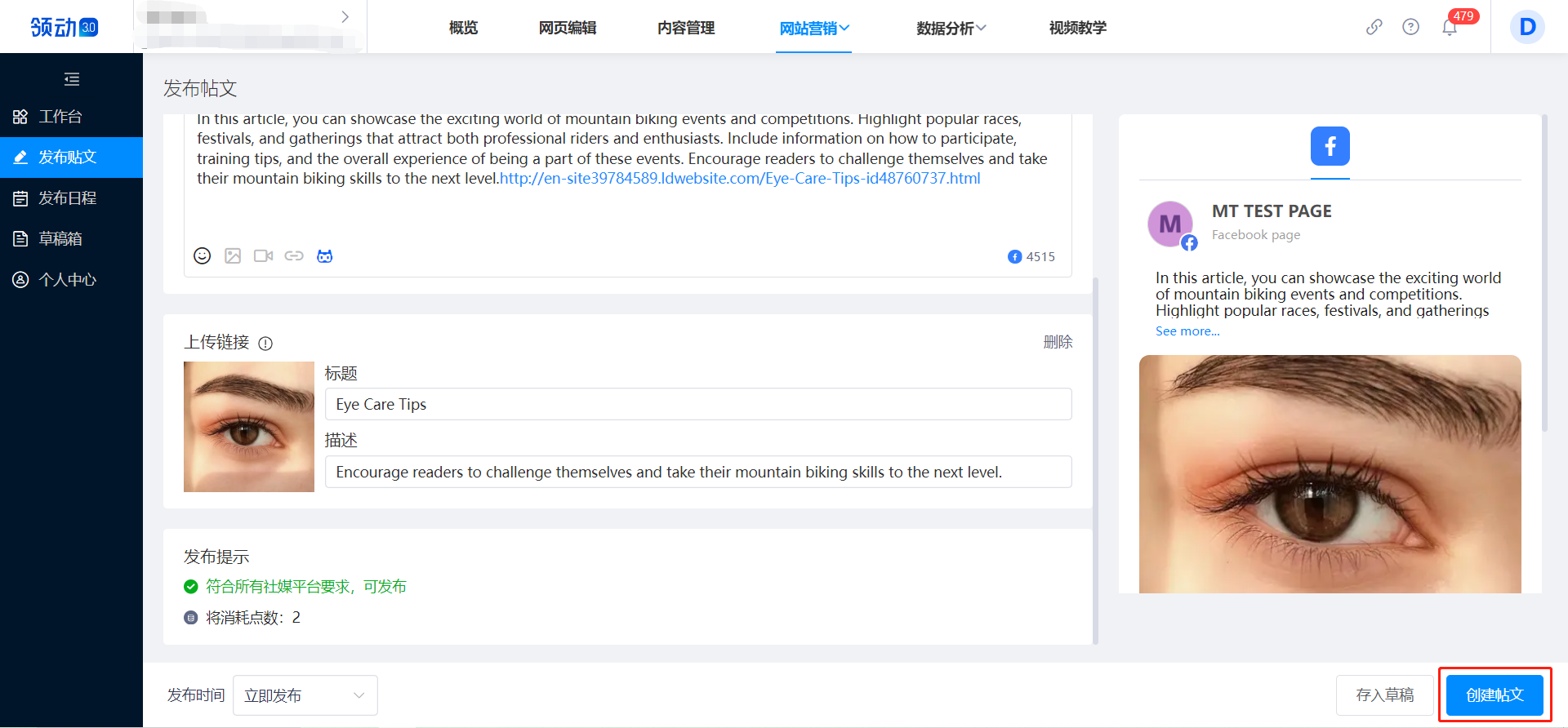Open 发布日程 in the sidebar
Screen dimensions: 1568x728
coord(68,198)
